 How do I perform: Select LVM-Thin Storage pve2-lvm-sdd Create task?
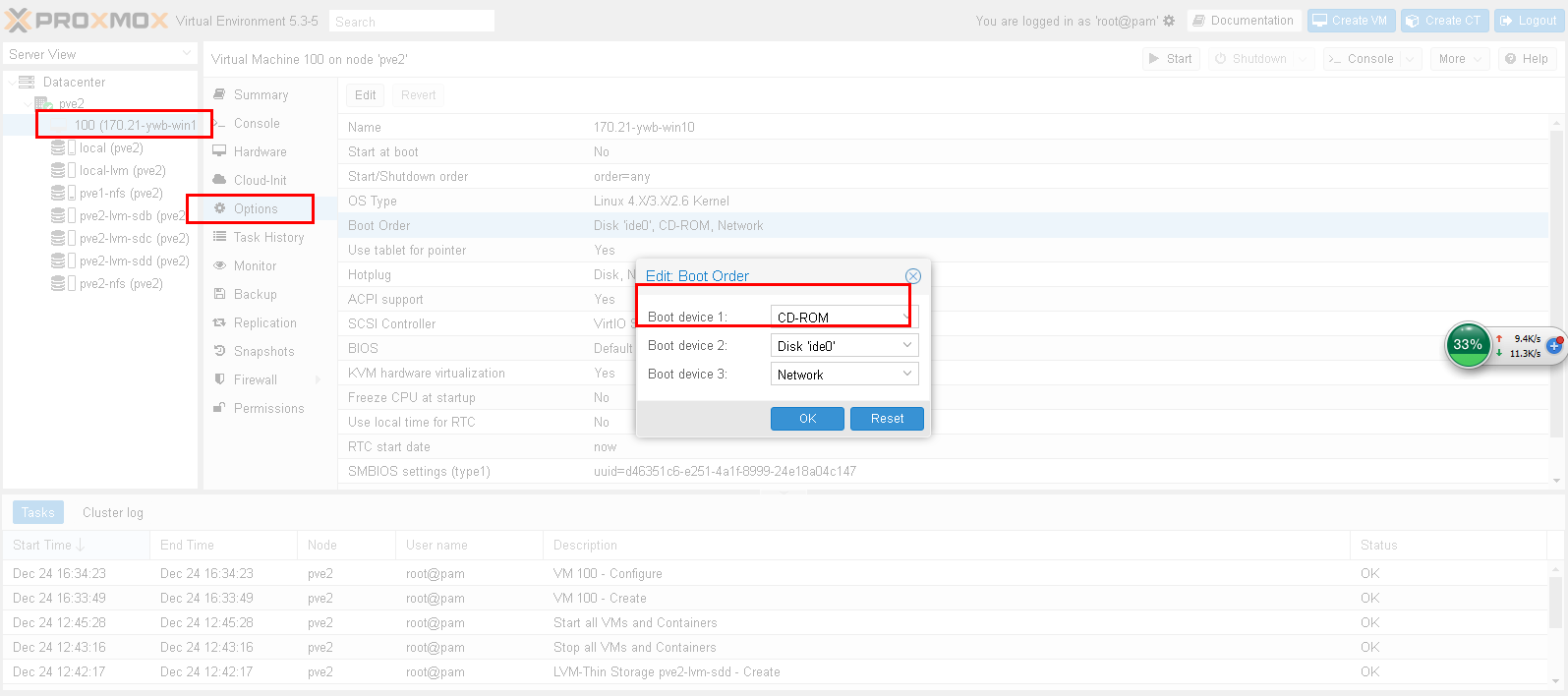click(x=777, y=671)
